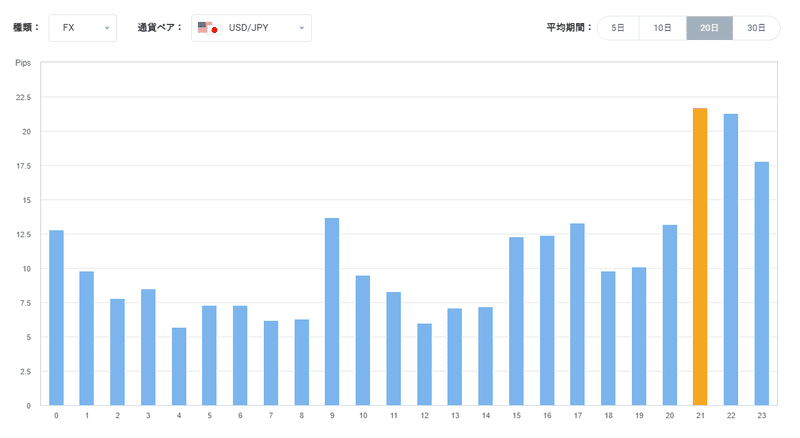The image size is (800, 438).
Task: Click the 2.5 y-axis label
Action: 26,371
